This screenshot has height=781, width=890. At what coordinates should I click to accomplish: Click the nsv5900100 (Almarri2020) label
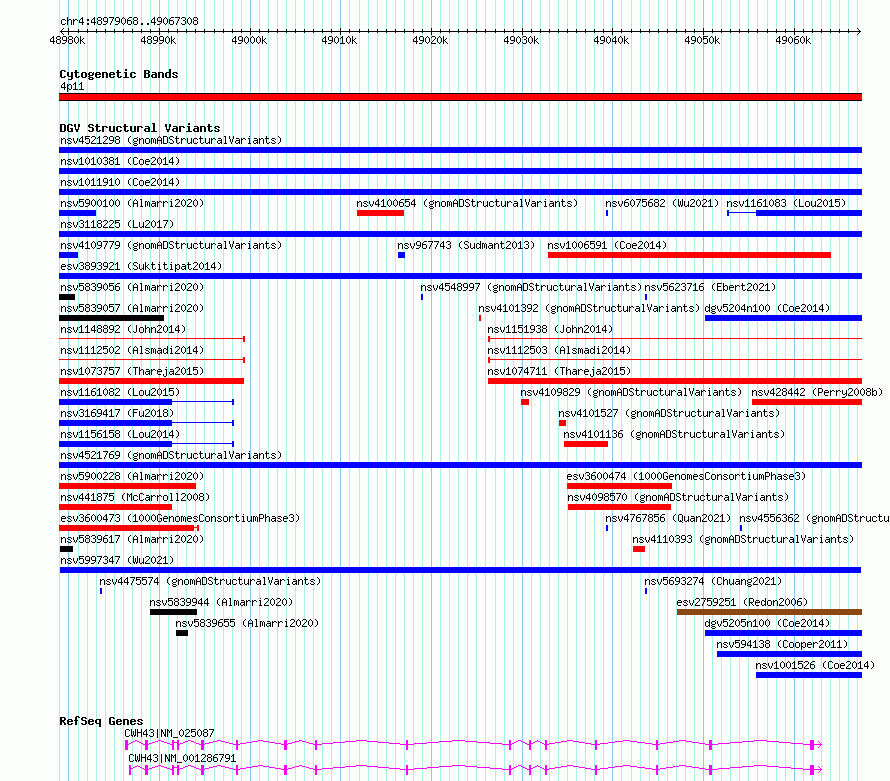pyautogui.click(x=132, y=203)
